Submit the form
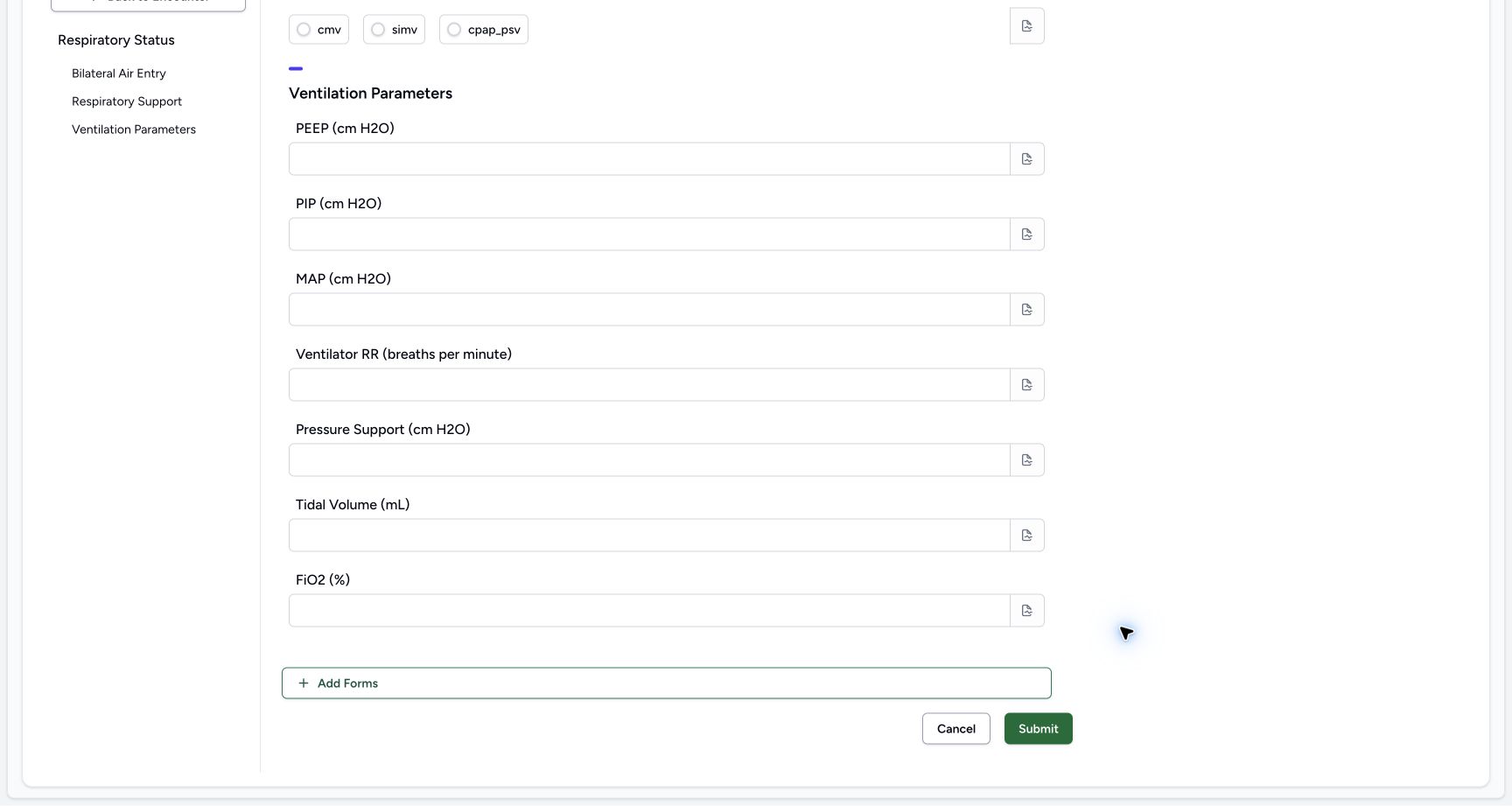The image size is (1512, 806). [x=1039, y=729]
